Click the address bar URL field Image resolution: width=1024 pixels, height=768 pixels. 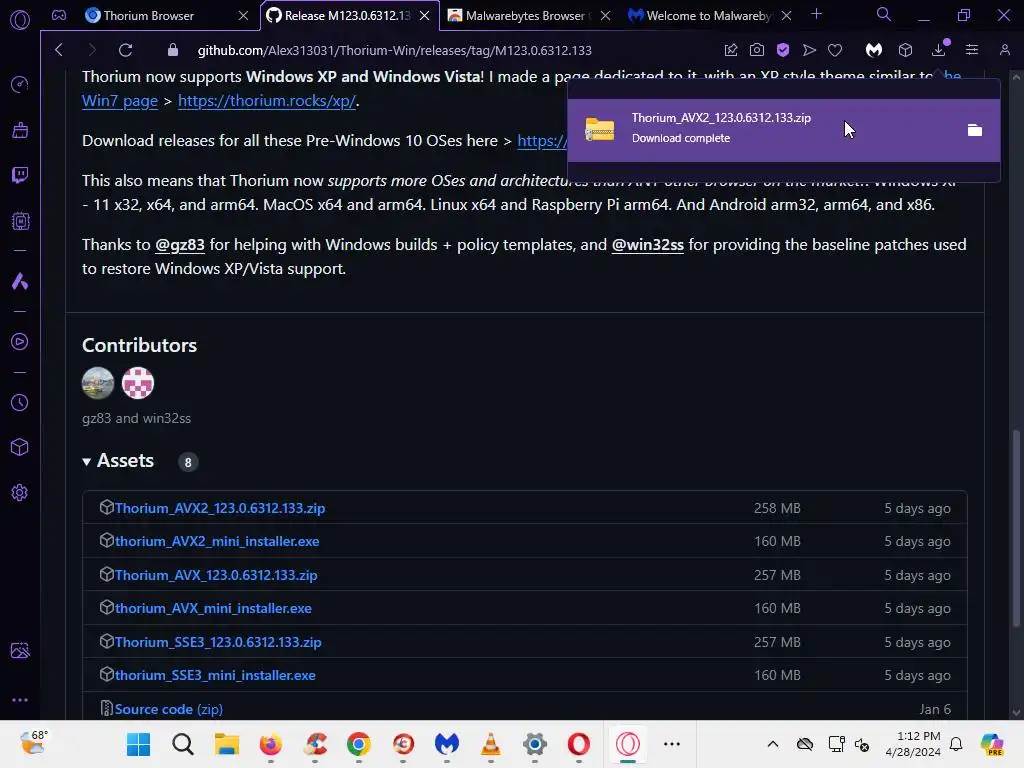(x=394, y=50)
